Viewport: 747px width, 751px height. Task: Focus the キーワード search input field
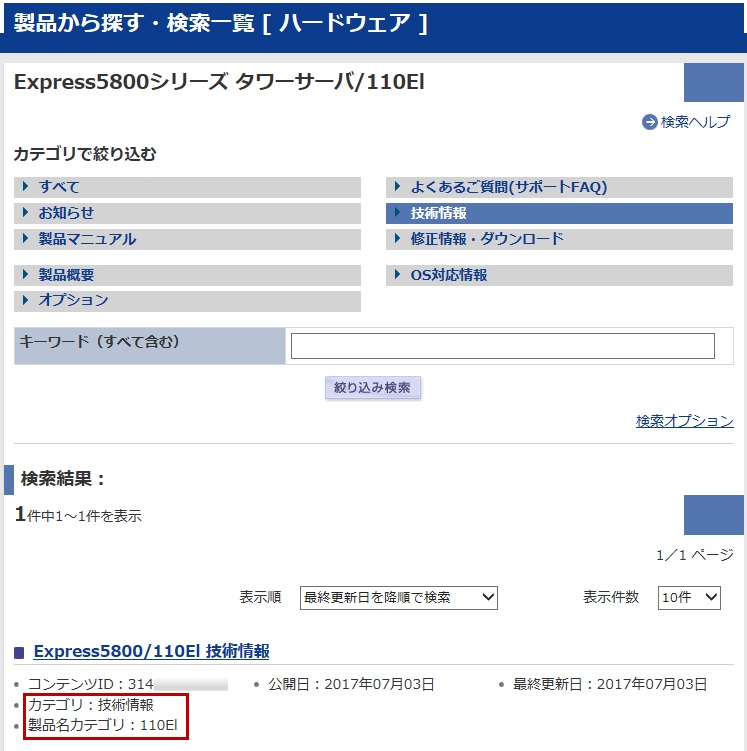pos(503,346)
